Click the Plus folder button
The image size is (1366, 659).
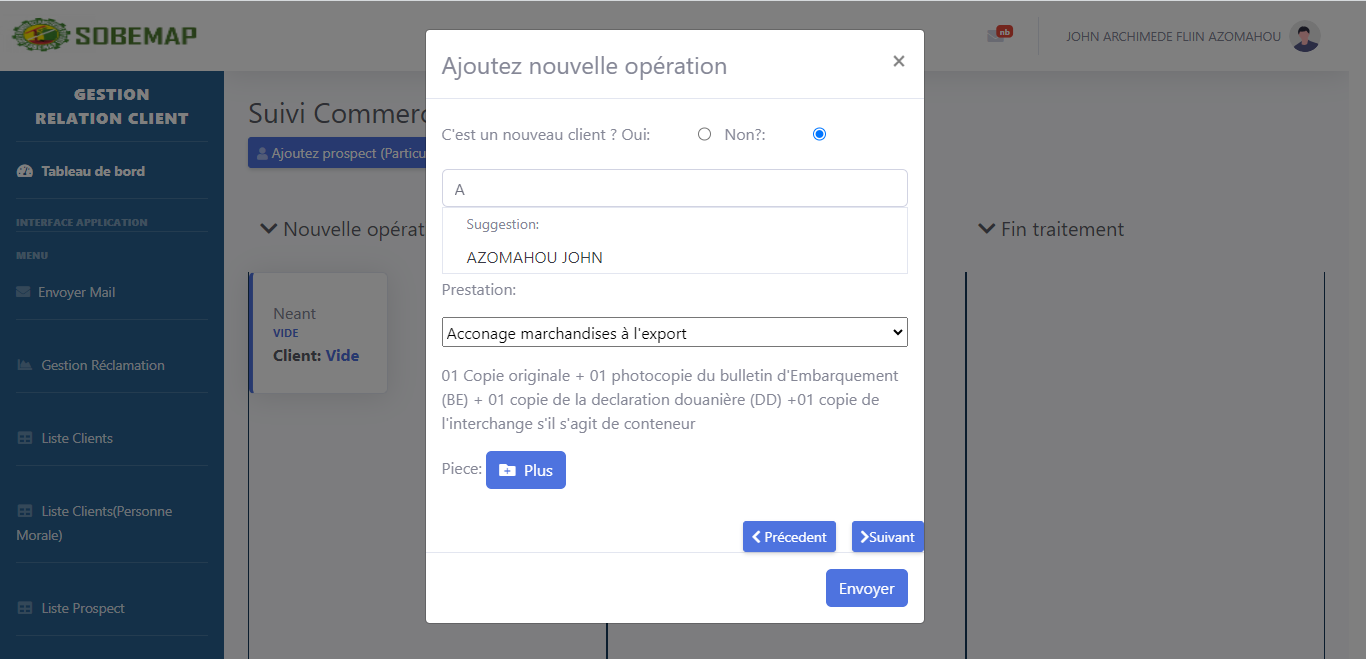[x=526, y=470]
